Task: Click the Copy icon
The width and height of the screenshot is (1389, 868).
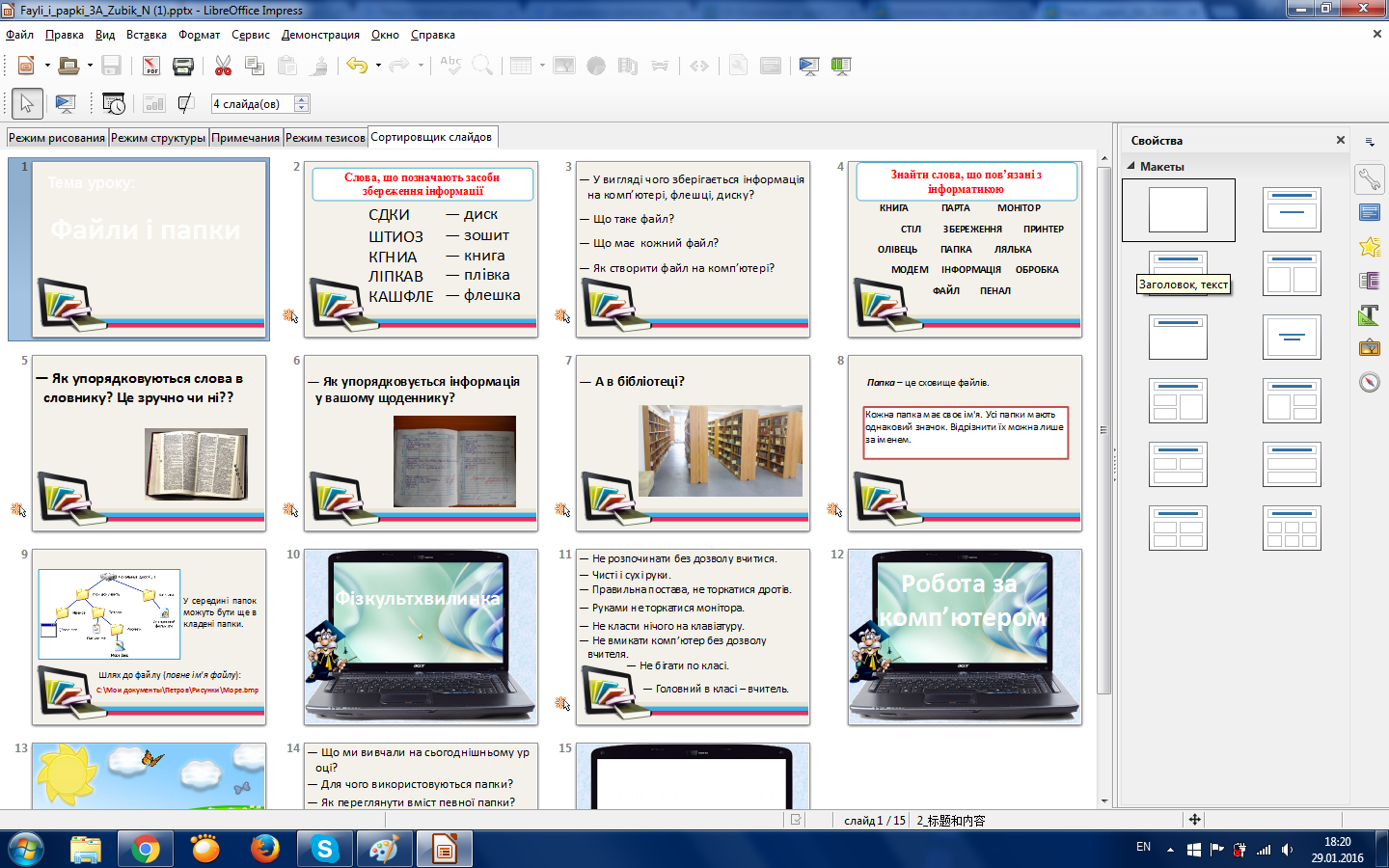Action: [255, 66]
